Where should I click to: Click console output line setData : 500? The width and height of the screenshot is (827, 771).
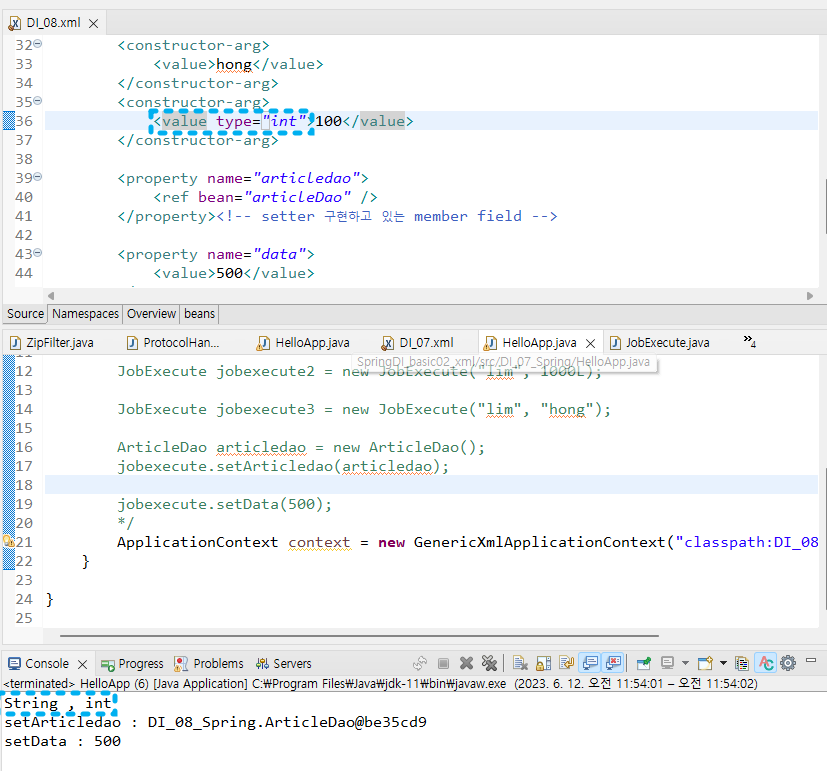[62, 741]
